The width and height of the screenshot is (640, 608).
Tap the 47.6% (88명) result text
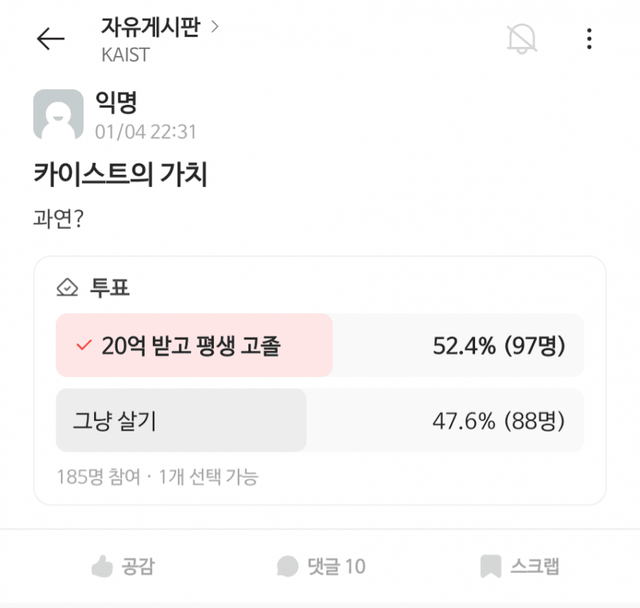point(499,420)
